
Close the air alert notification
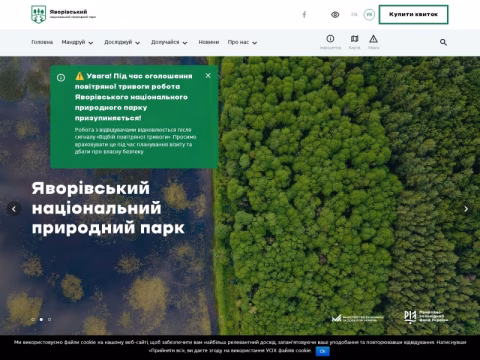click(x=208, y=76)
